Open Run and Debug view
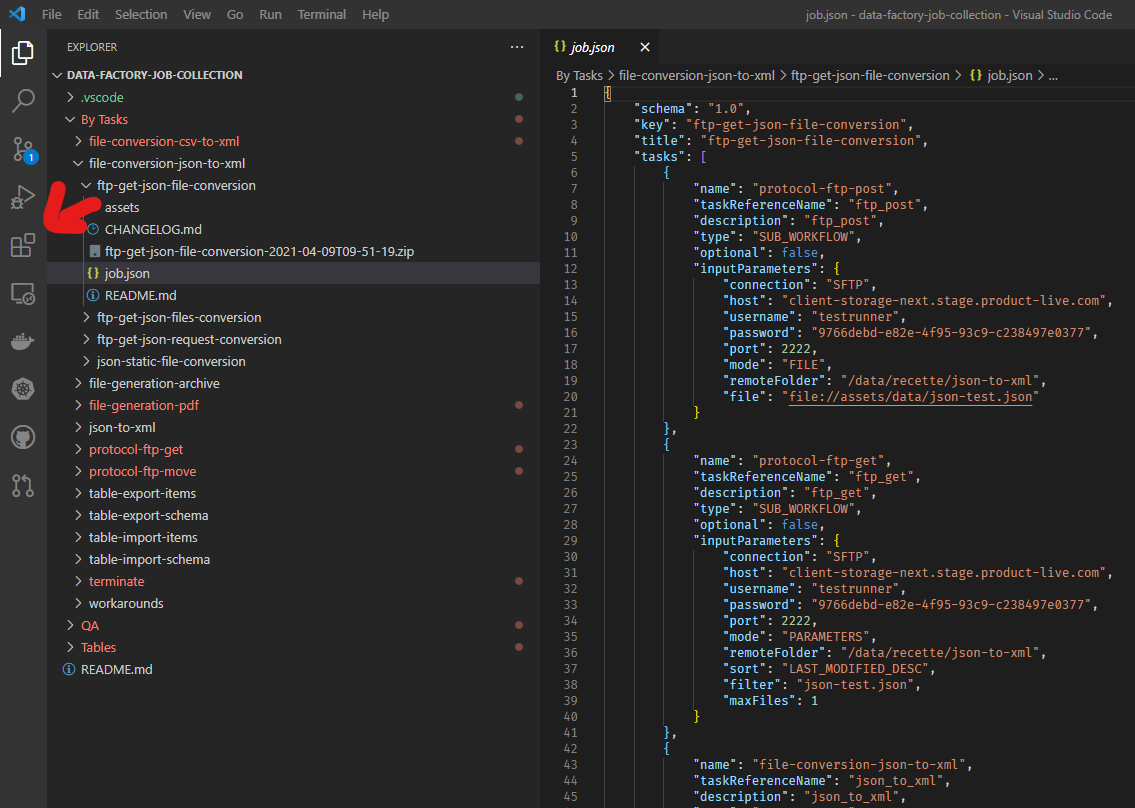 coord(23,197)
